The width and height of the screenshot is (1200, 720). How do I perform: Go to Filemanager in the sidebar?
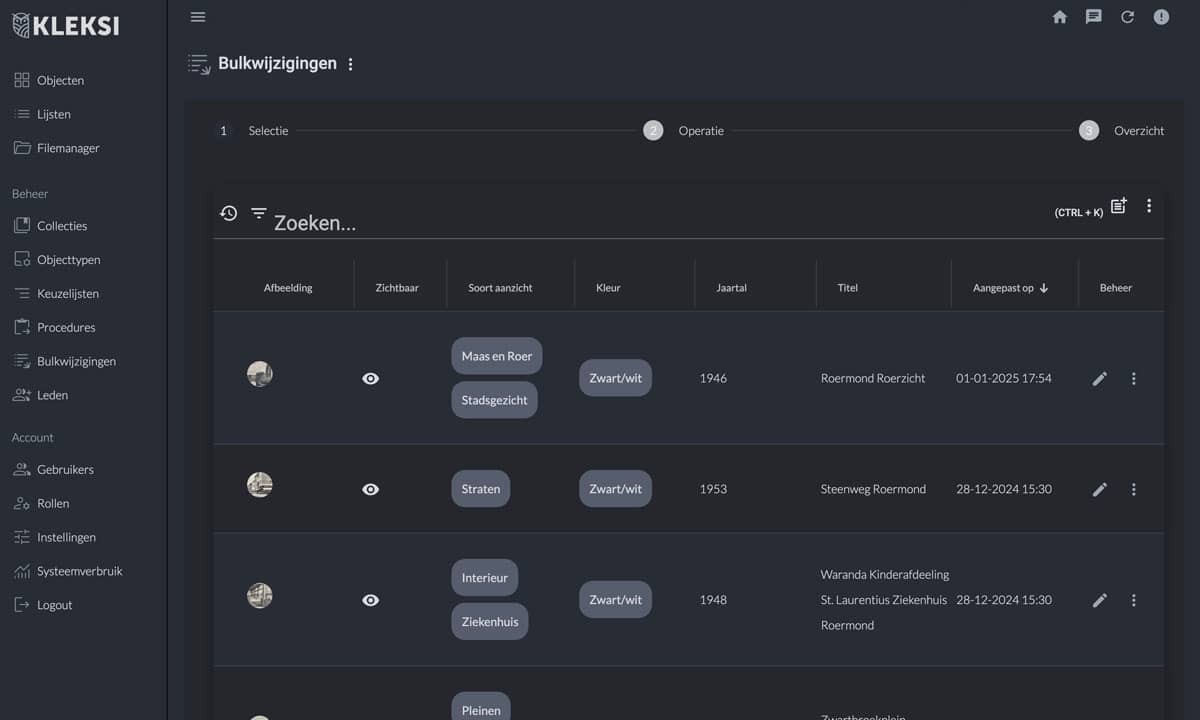(68, 148)
